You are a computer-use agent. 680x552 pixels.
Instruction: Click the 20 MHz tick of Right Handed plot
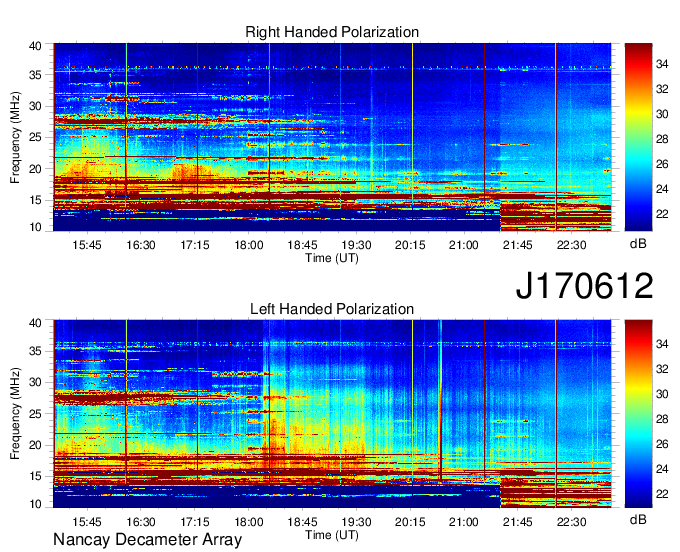35,169
